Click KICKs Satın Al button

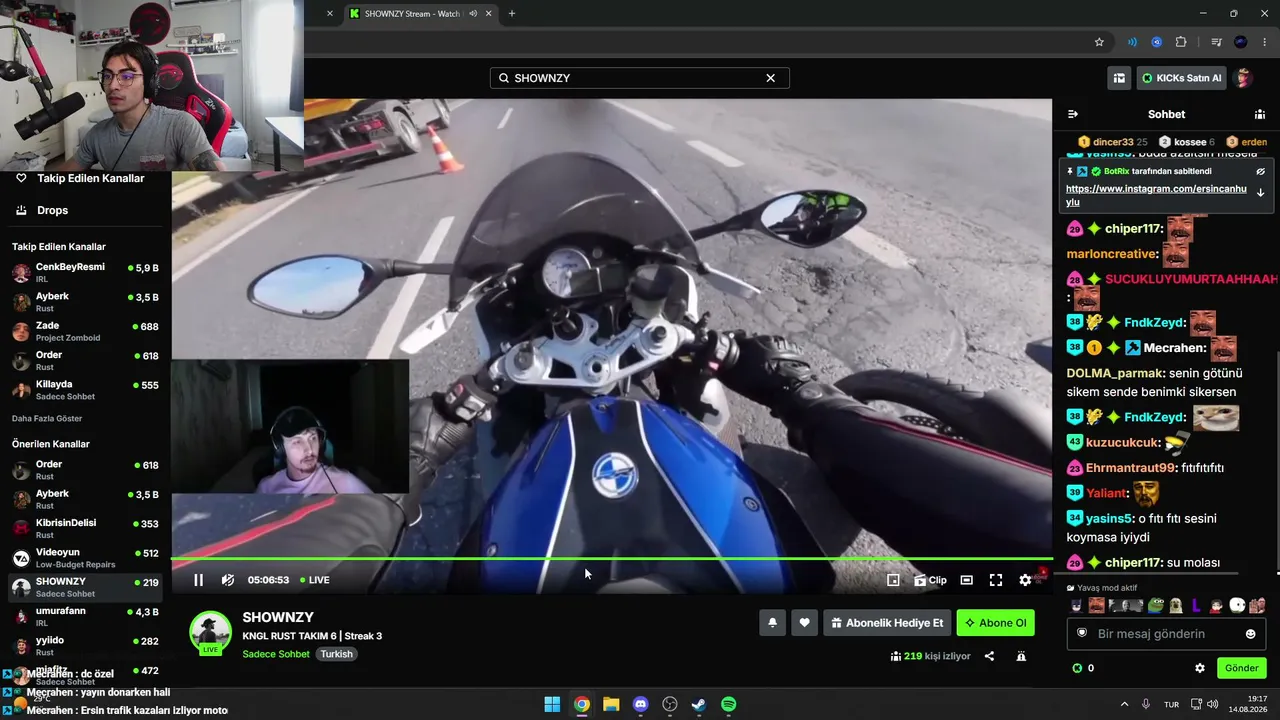click(1181, 78)
